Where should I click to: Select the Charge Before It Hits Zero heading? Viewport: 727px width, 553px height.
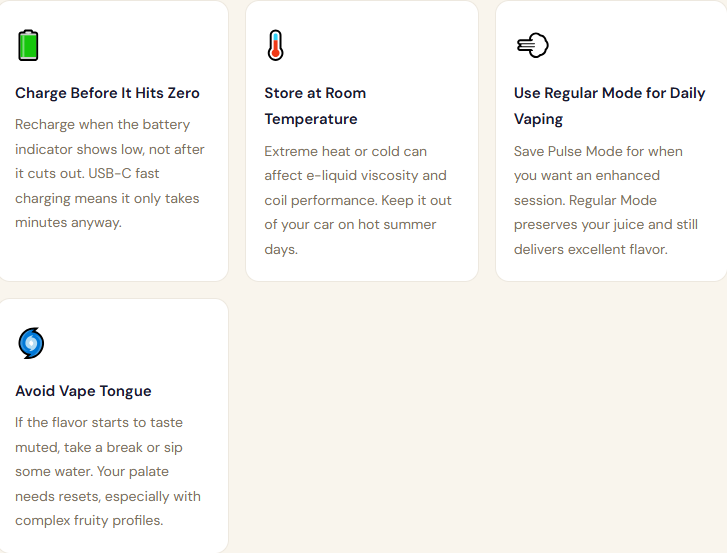tap(107, 93)
